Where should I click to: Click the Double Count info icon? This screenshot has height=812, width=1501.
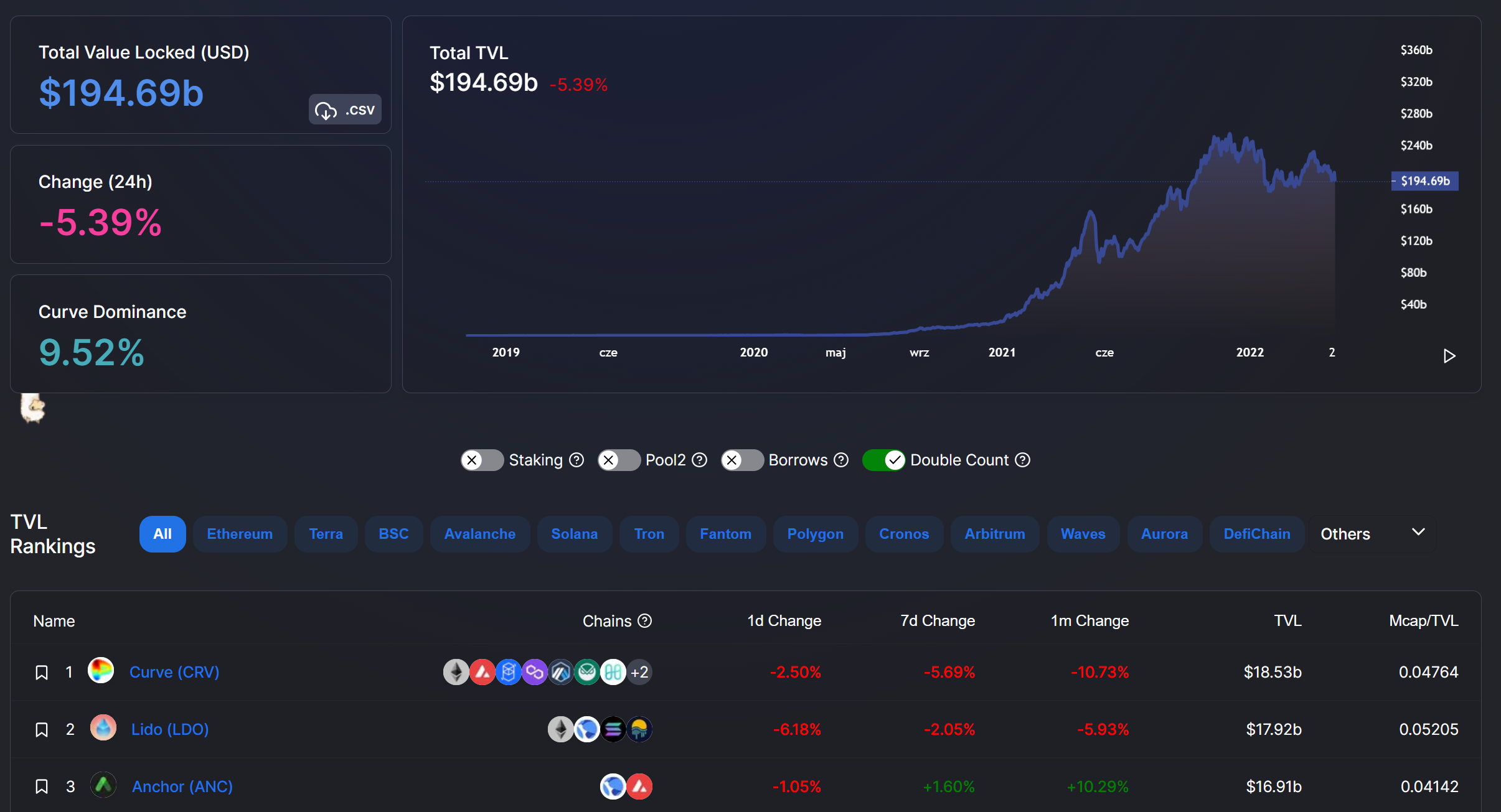tap(1022, 460)
